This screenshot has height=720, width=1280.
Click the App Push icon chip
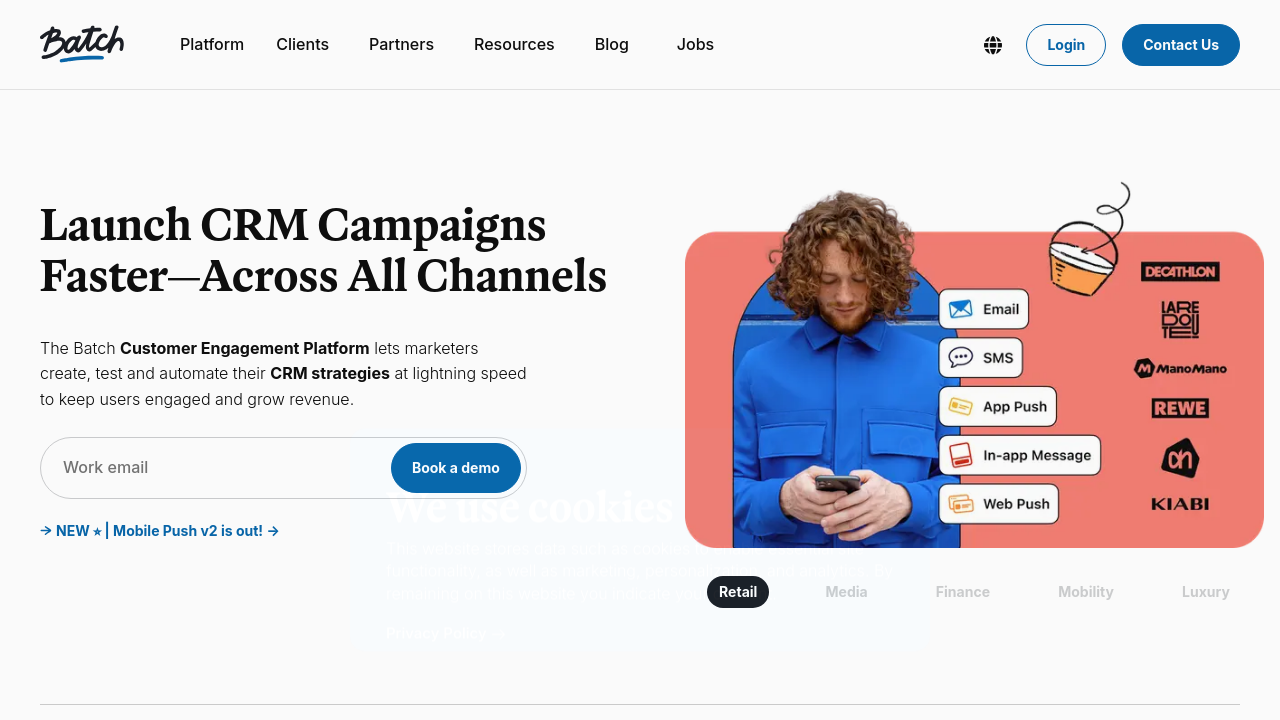click(998, 406)
